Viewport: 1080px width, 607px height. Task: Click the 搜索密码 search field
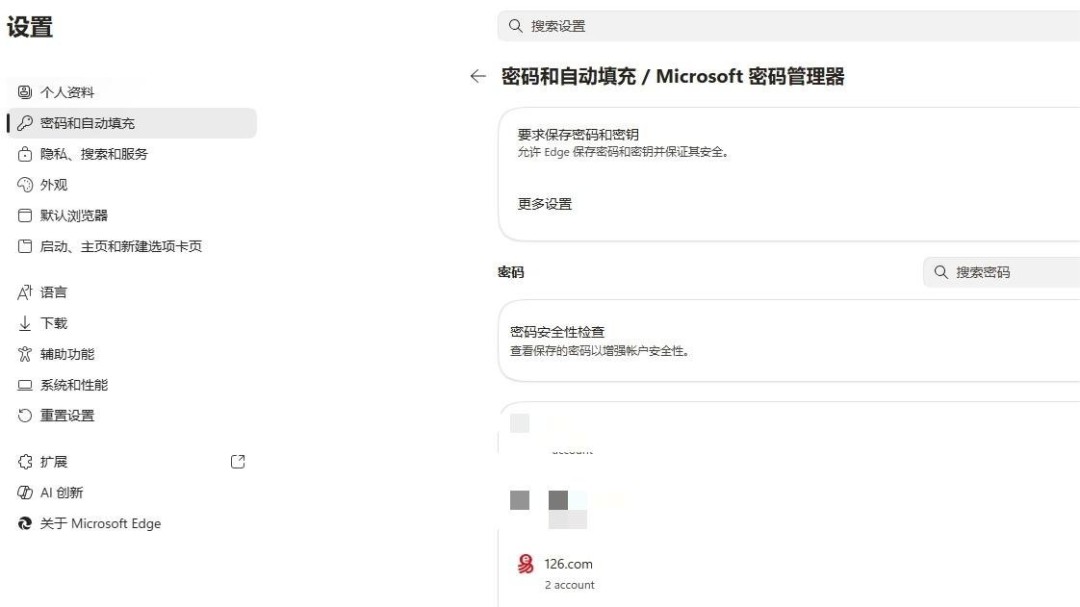[x=1001, y=272]
